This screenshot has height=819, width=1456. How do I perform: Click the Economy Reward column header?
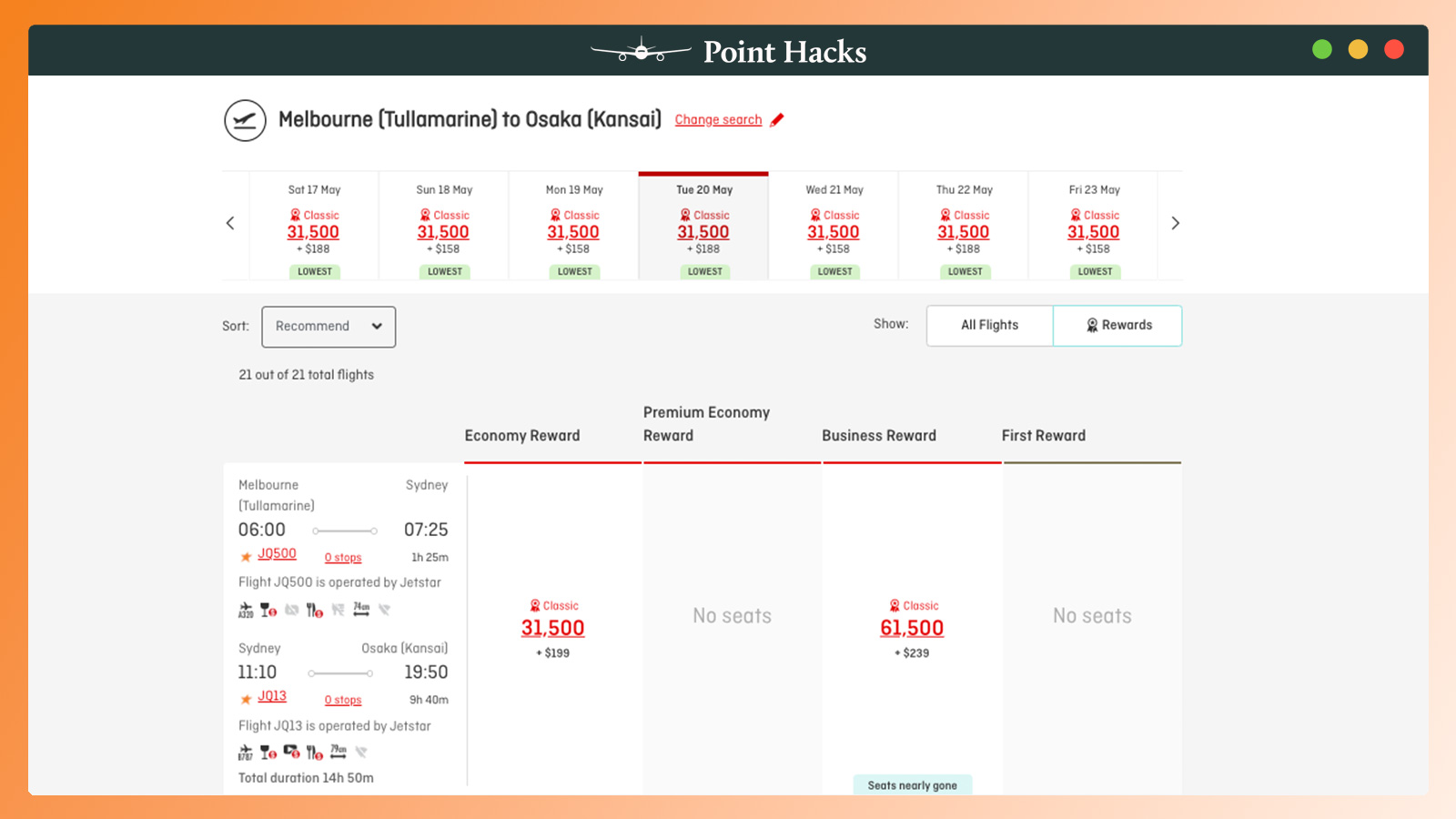522,436
